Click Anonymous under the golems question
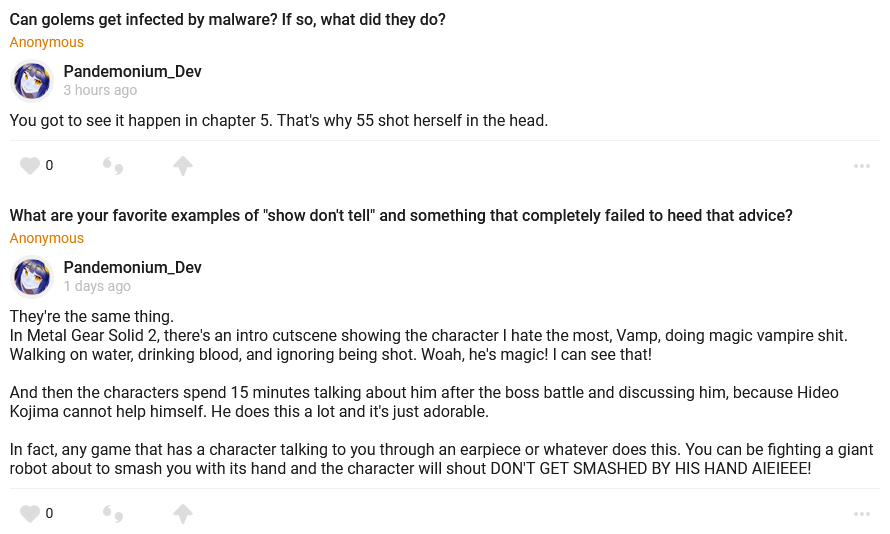The image size is (890, 534). pos(47,42)
